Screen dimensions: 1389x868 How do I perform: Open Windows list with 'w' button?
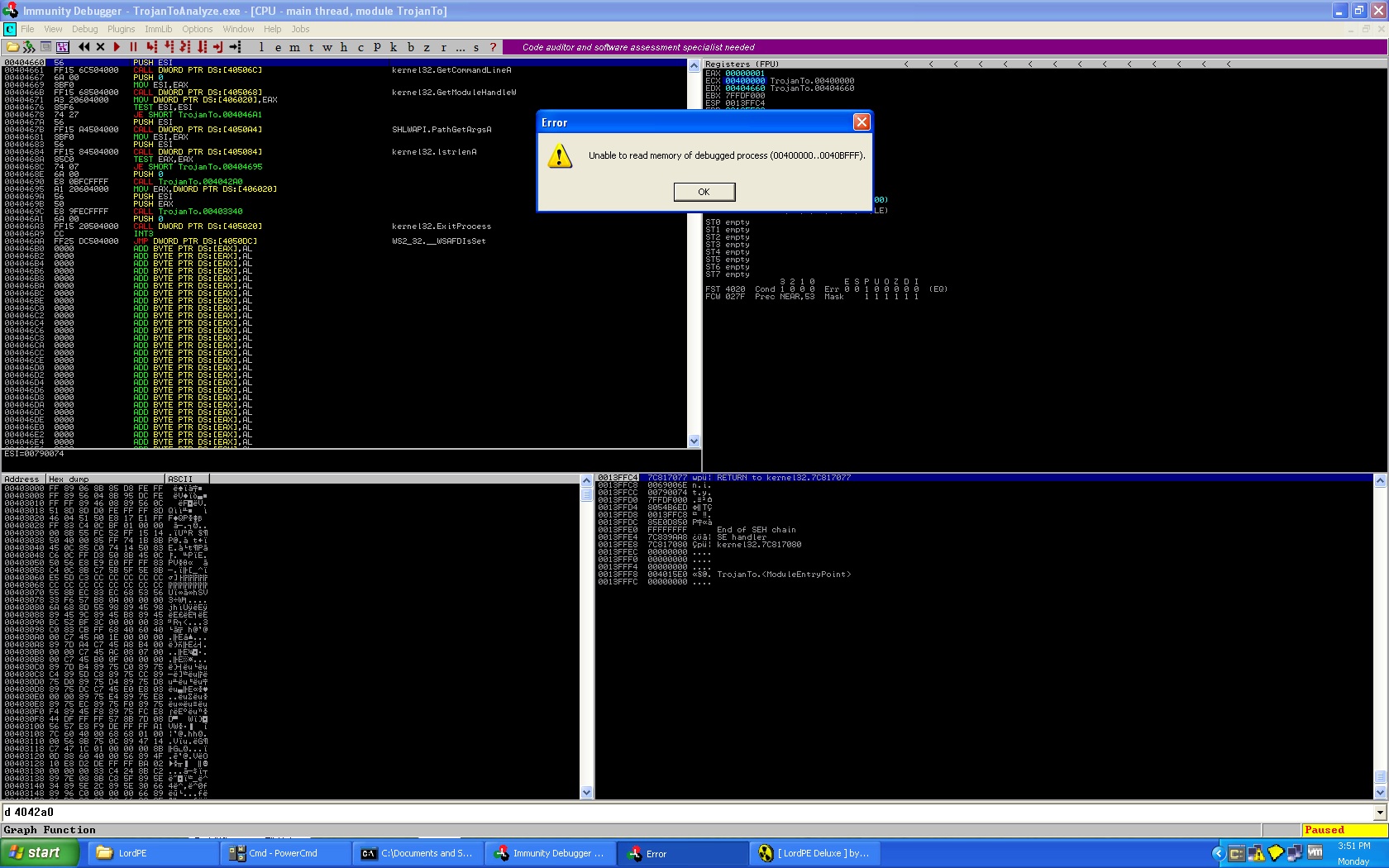tap(327, 47)
